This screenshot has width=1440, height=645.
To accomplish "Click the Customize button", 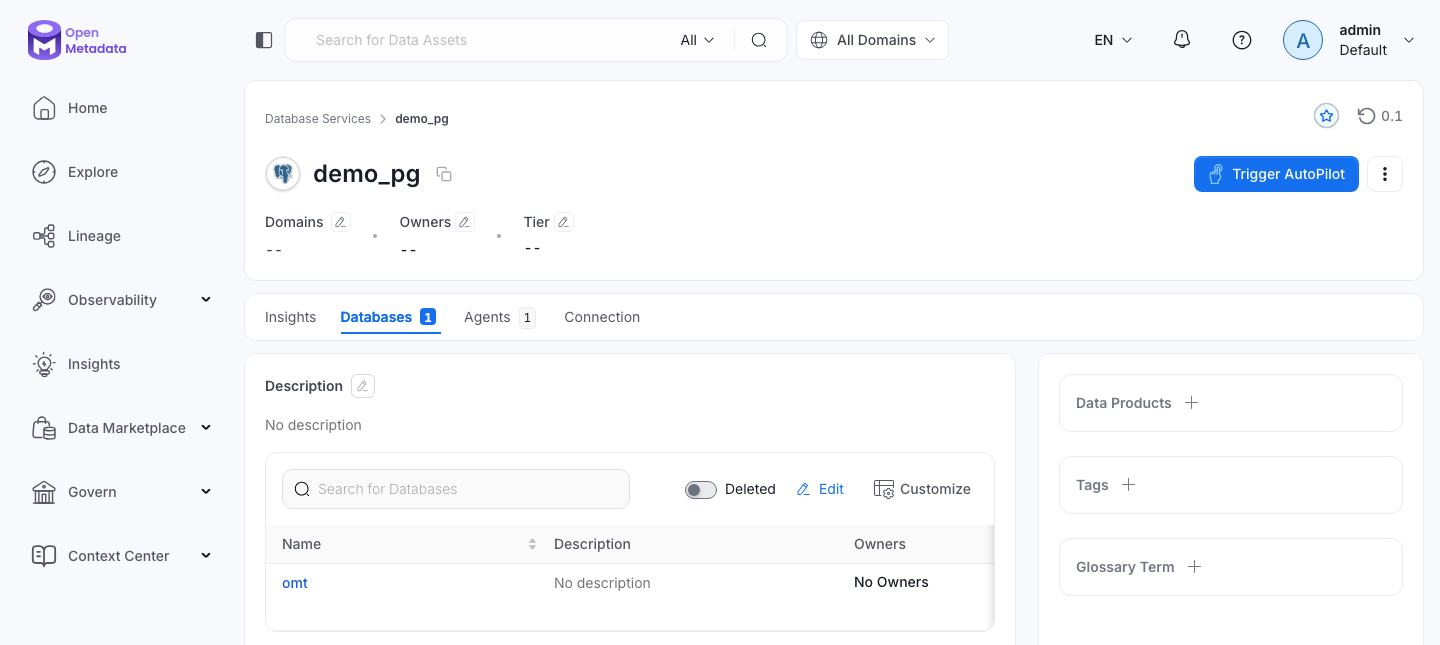I will 922,489.
